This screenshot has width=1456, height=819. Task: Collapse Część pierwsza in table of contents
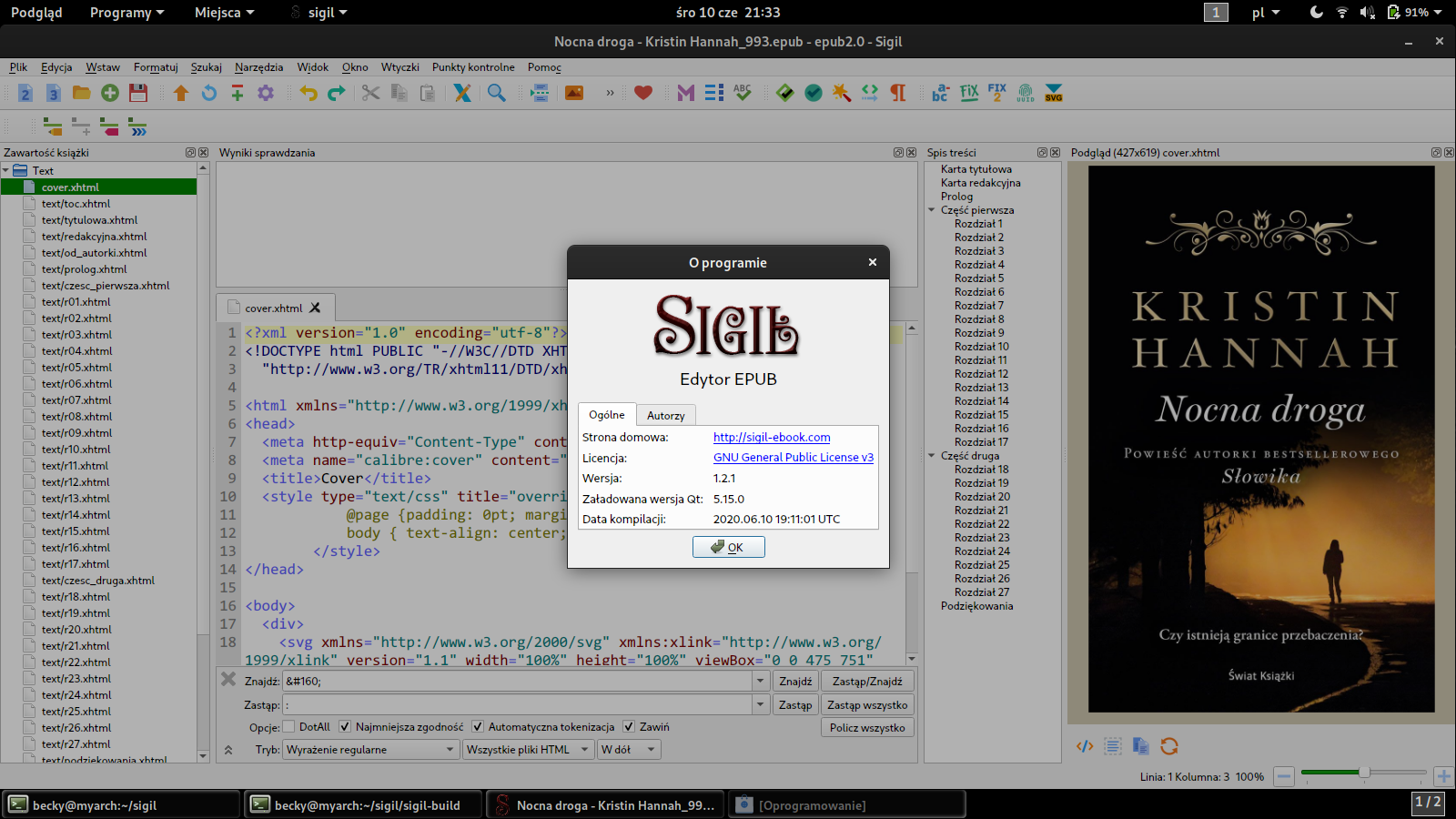[x=932, y=210]
